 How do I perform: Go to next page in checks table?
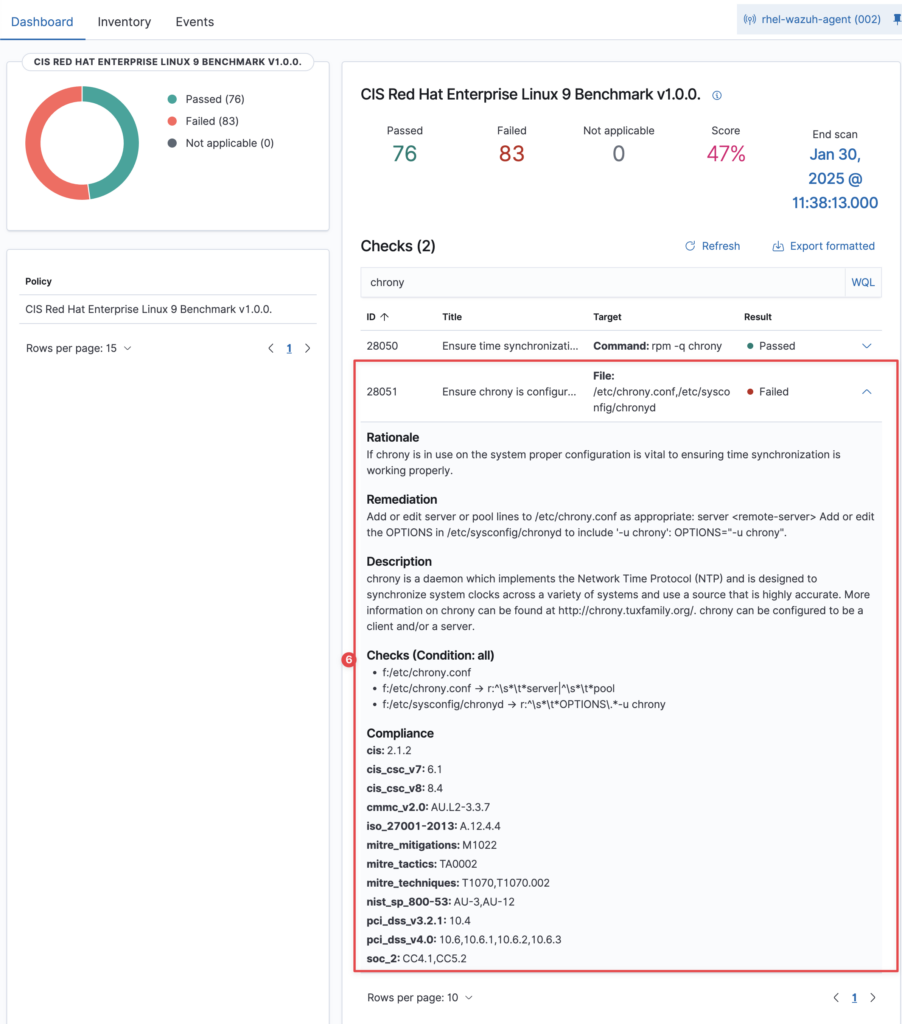tap(873, 997)
